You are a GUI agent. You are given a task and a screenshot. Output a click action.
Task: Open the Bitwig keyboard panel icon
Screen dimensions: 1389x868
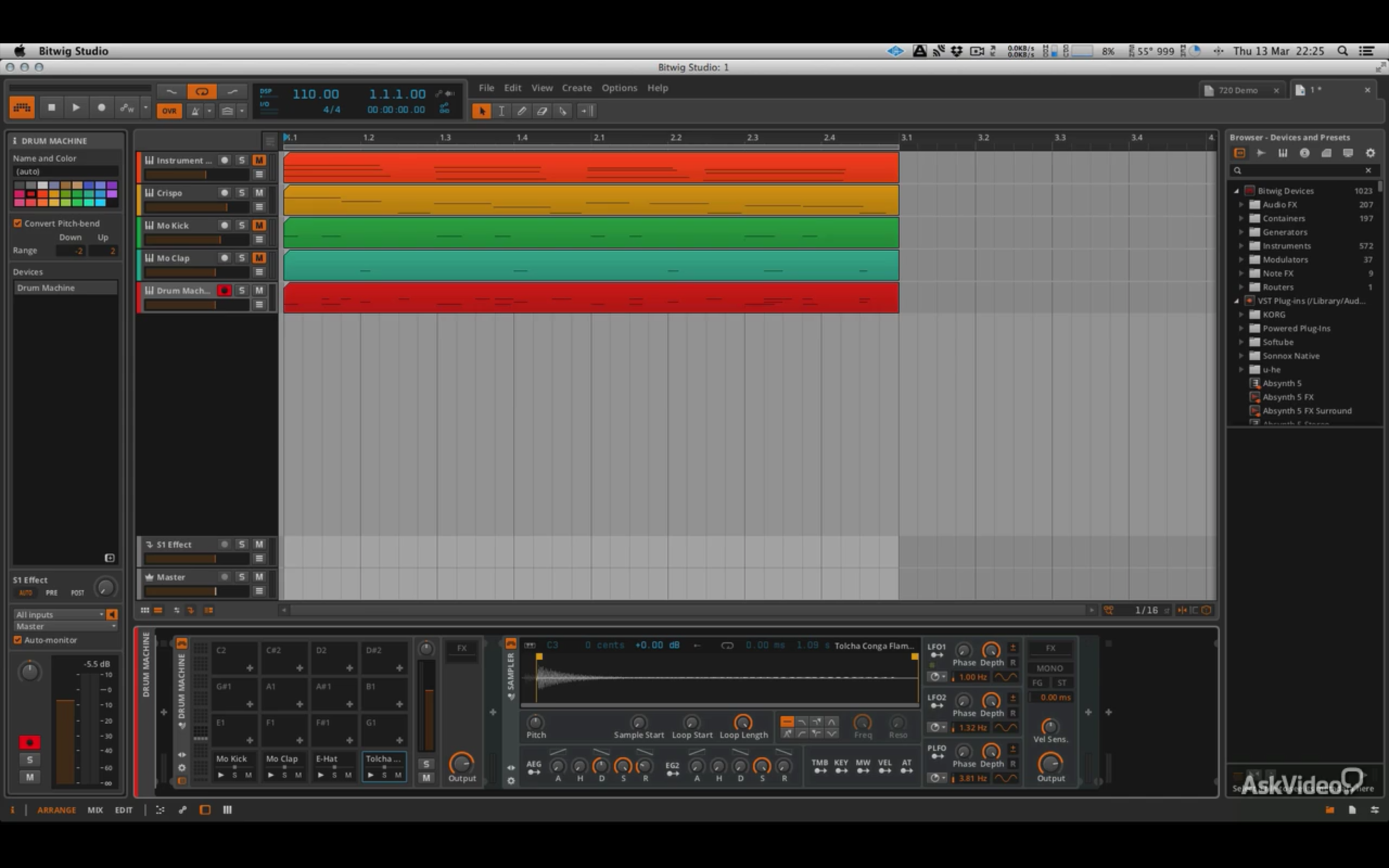coord(22,107)
